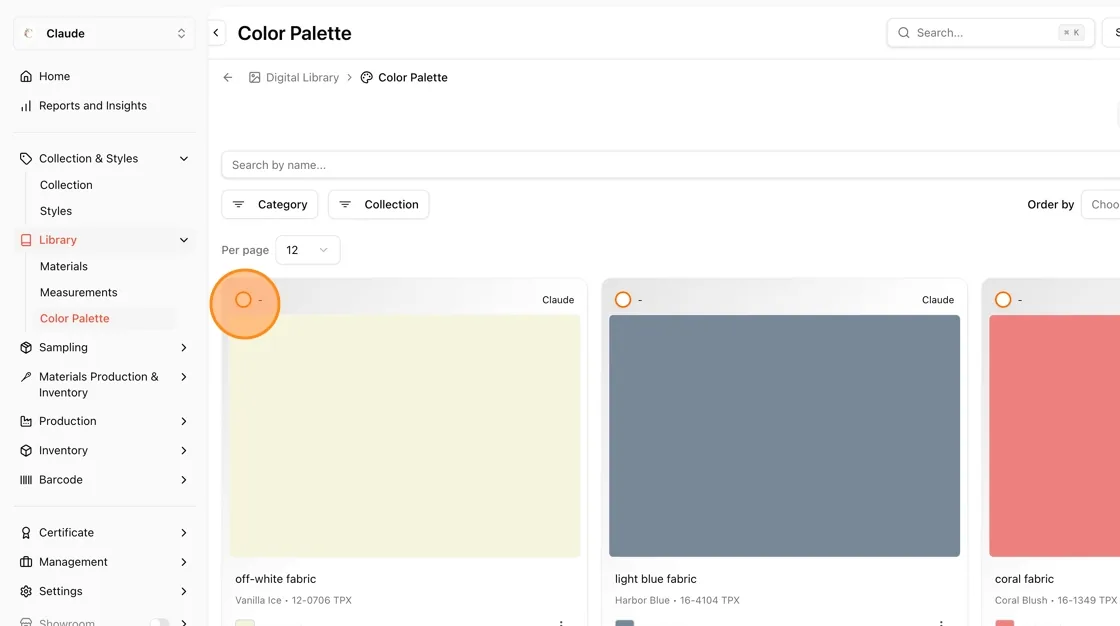Image resolution: width=1120 pixels, height=626 pixels.
Task: Click the Home sidebar link
Action: [x=54, y=76]
